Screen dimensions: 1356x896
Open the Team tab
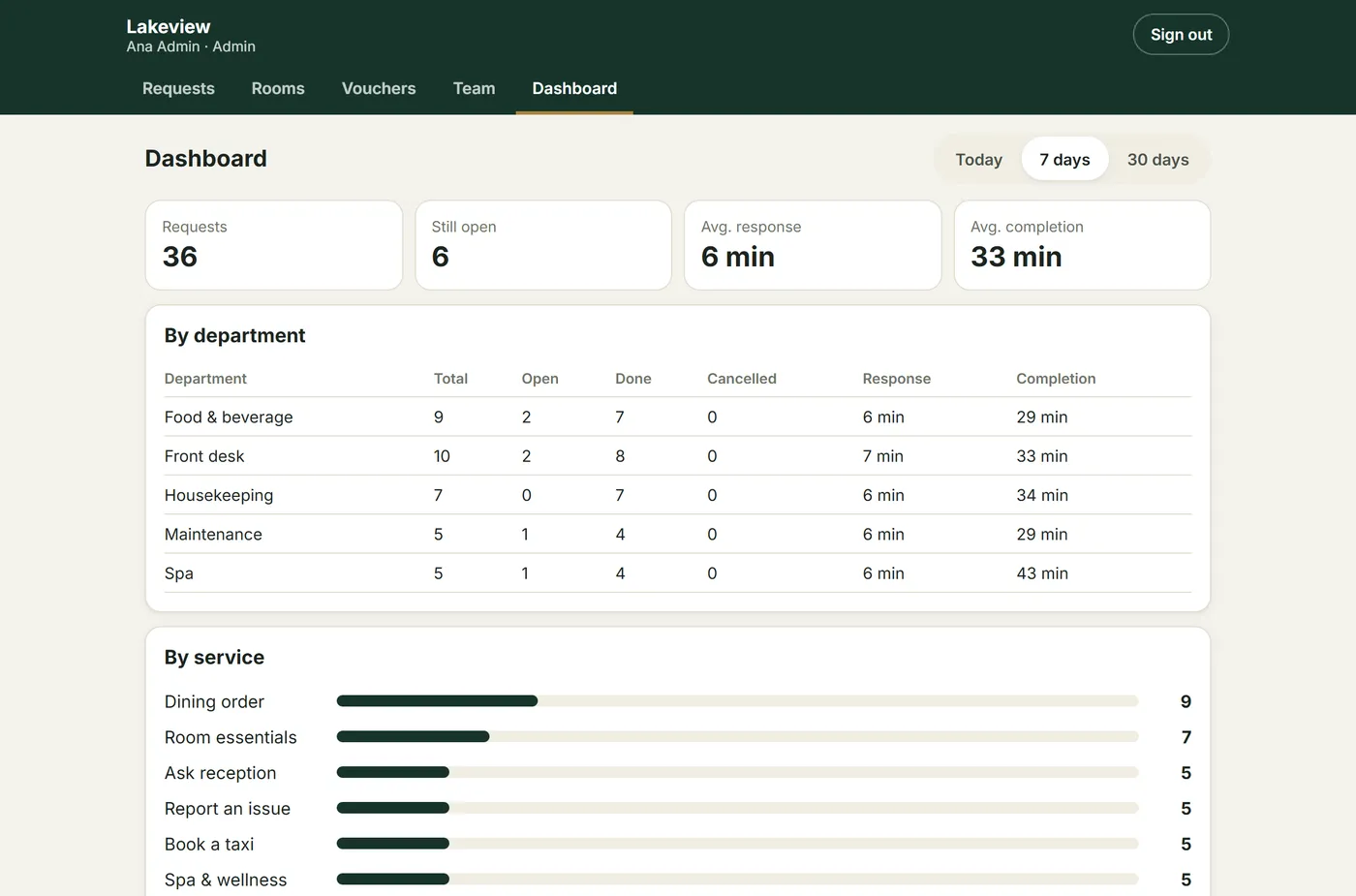[474, 88]
